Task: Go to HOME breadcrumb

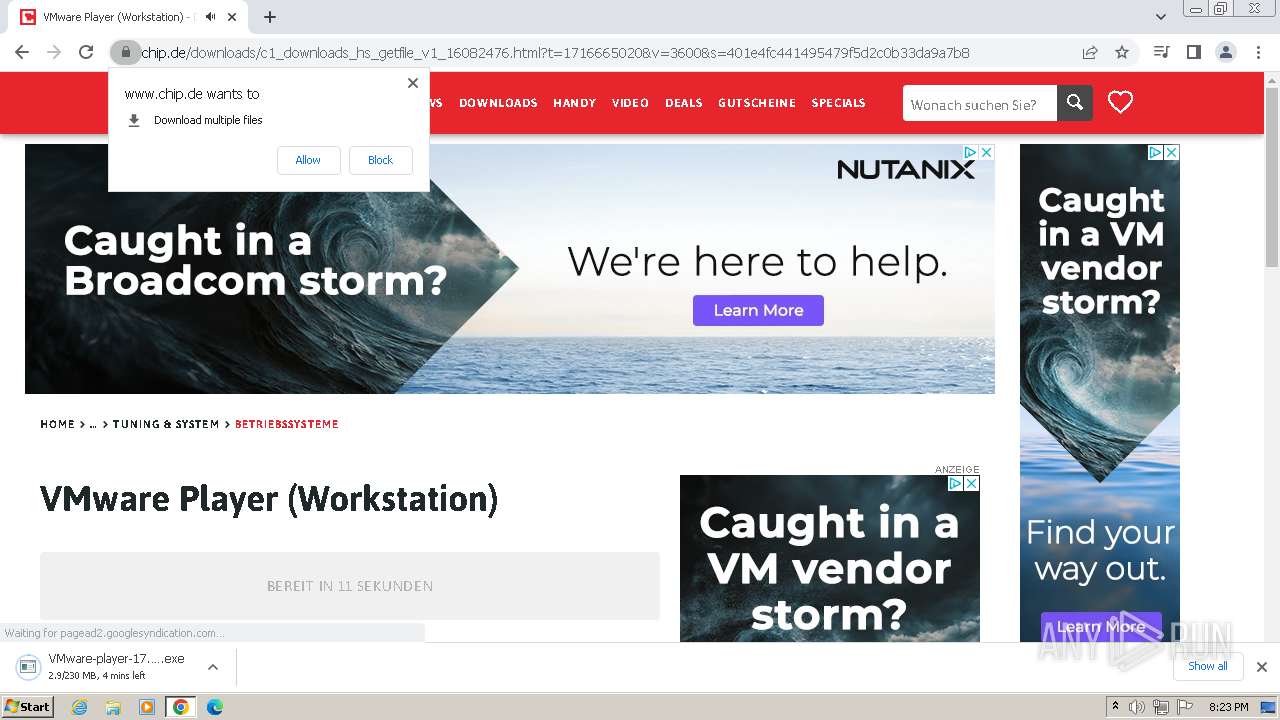Action: 57,424
